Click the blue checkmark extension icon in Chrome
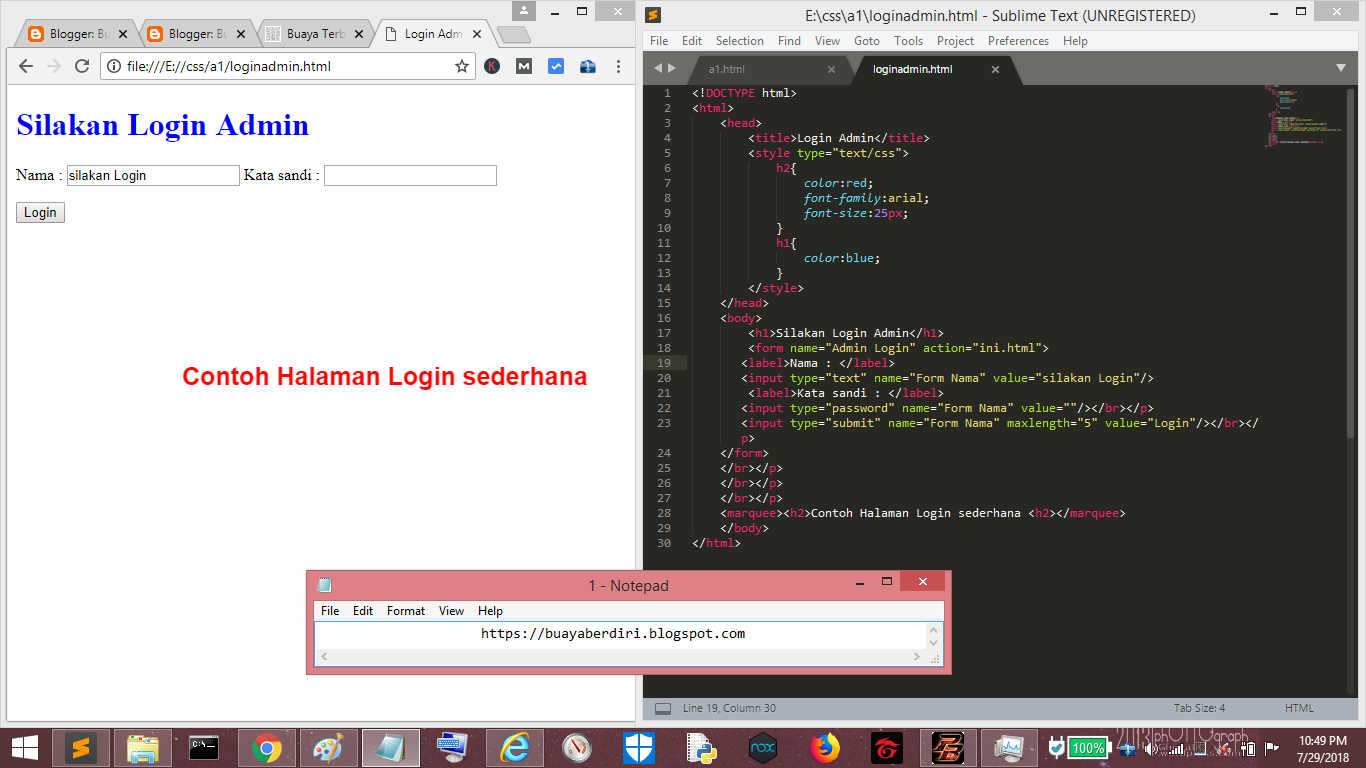Image resolution: width=1366 pixels, height=768 pixels. point(555,66)
